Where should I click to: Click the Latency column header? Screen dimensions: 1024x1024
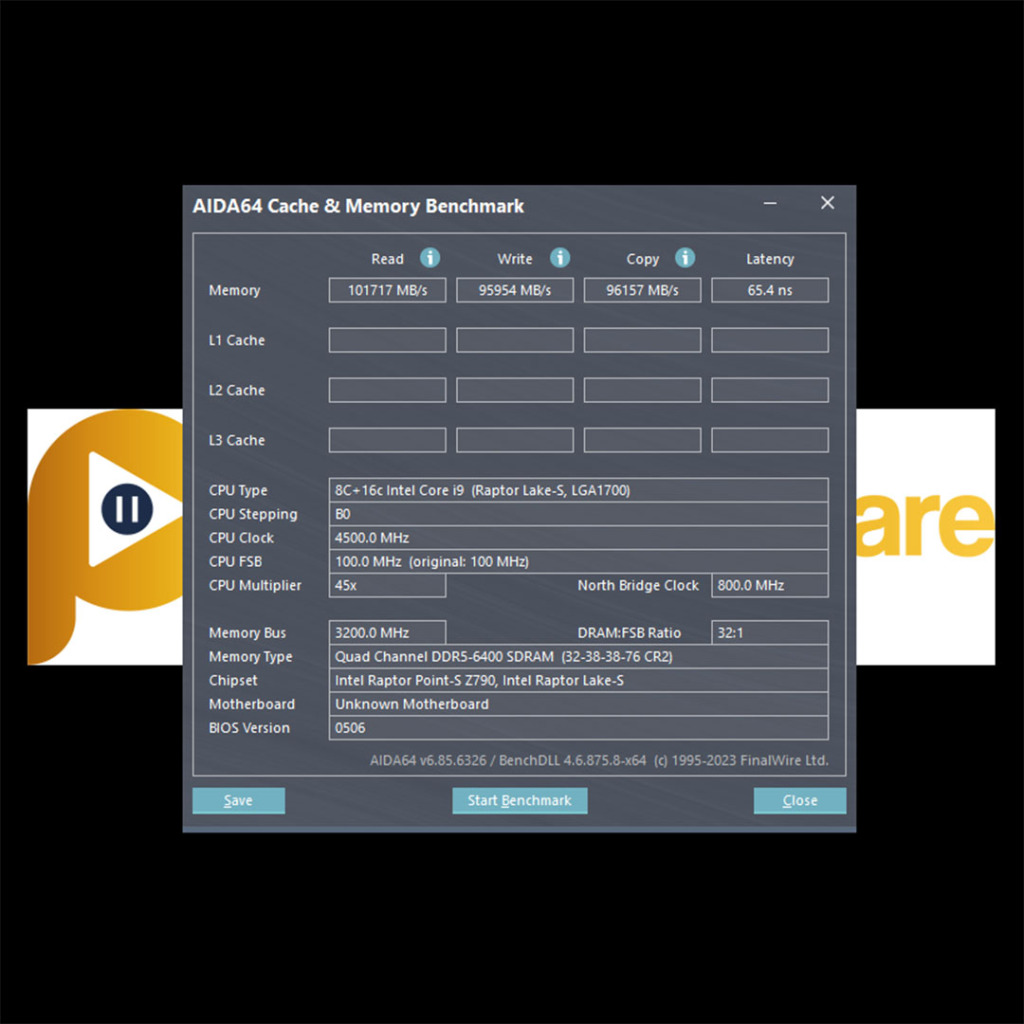click(770, 259)
